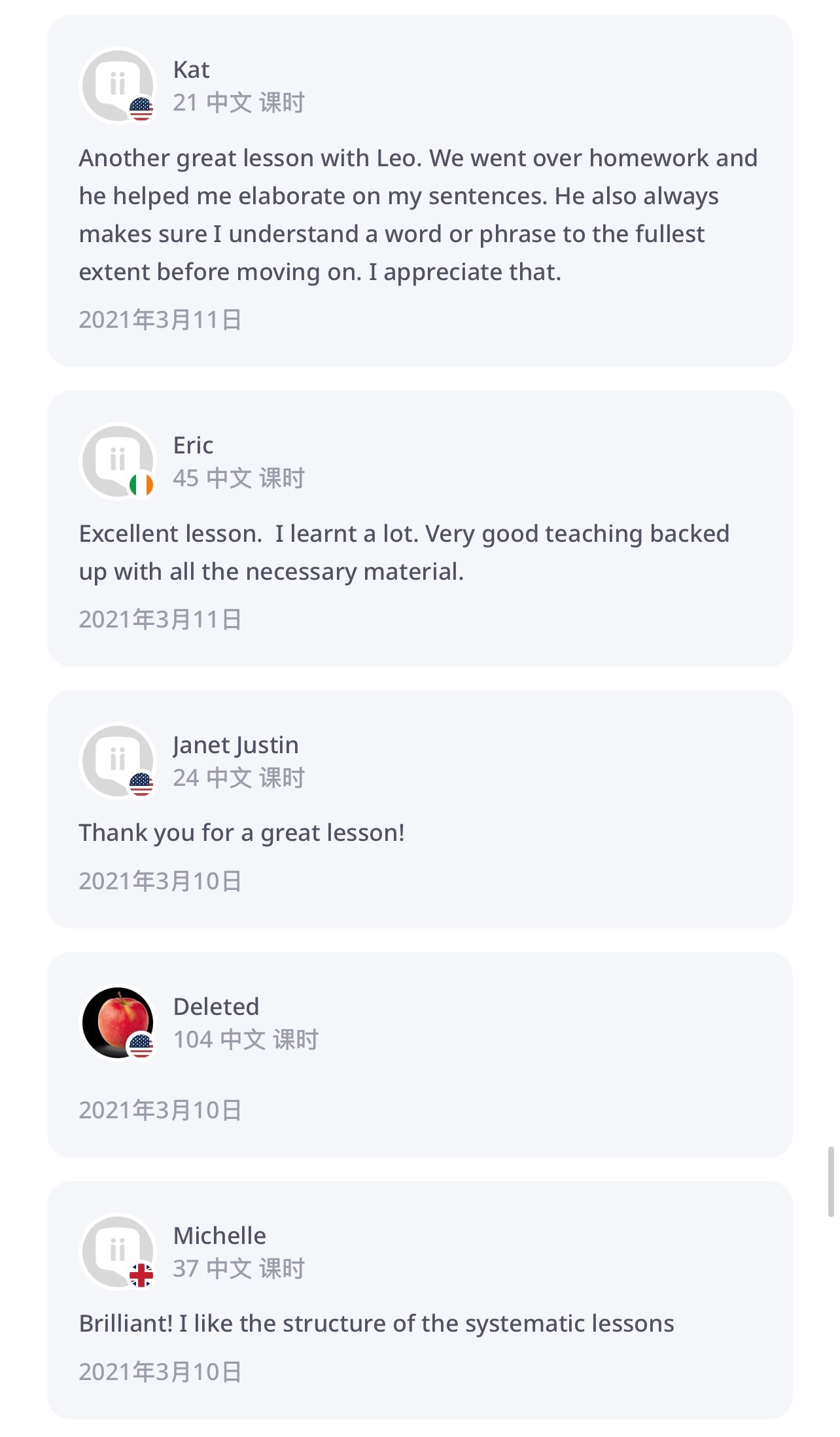Tap Michelle's "Brilliant!" review text

[376, 1323]
